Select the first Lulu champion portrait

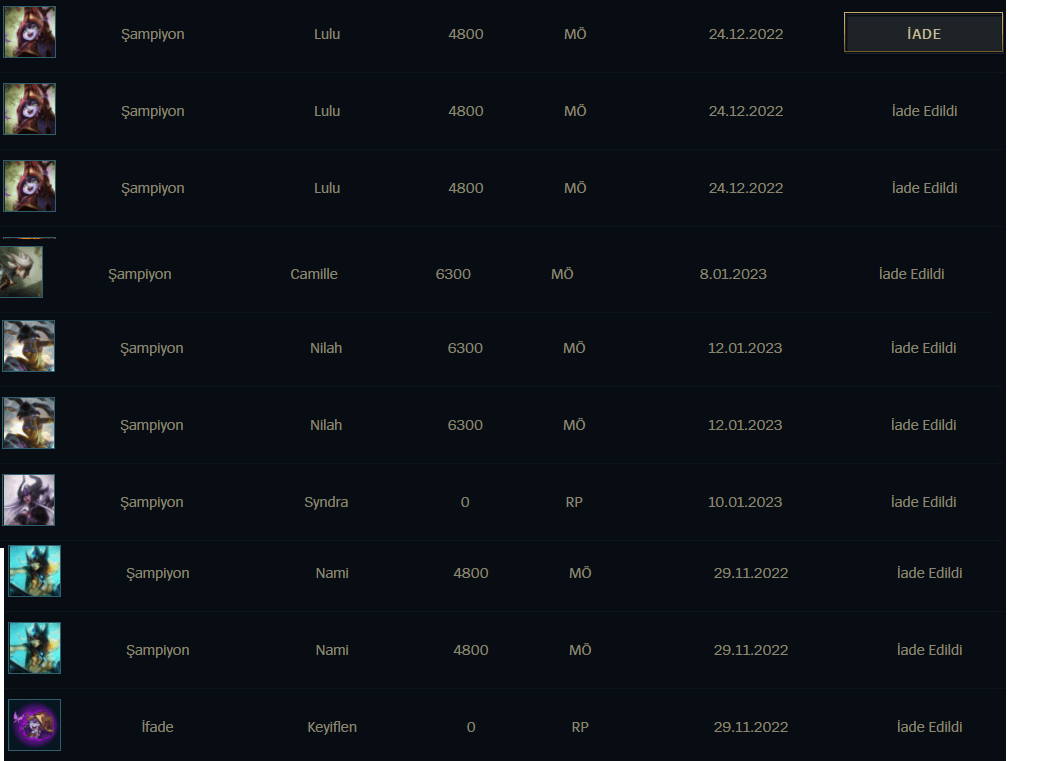29,32
